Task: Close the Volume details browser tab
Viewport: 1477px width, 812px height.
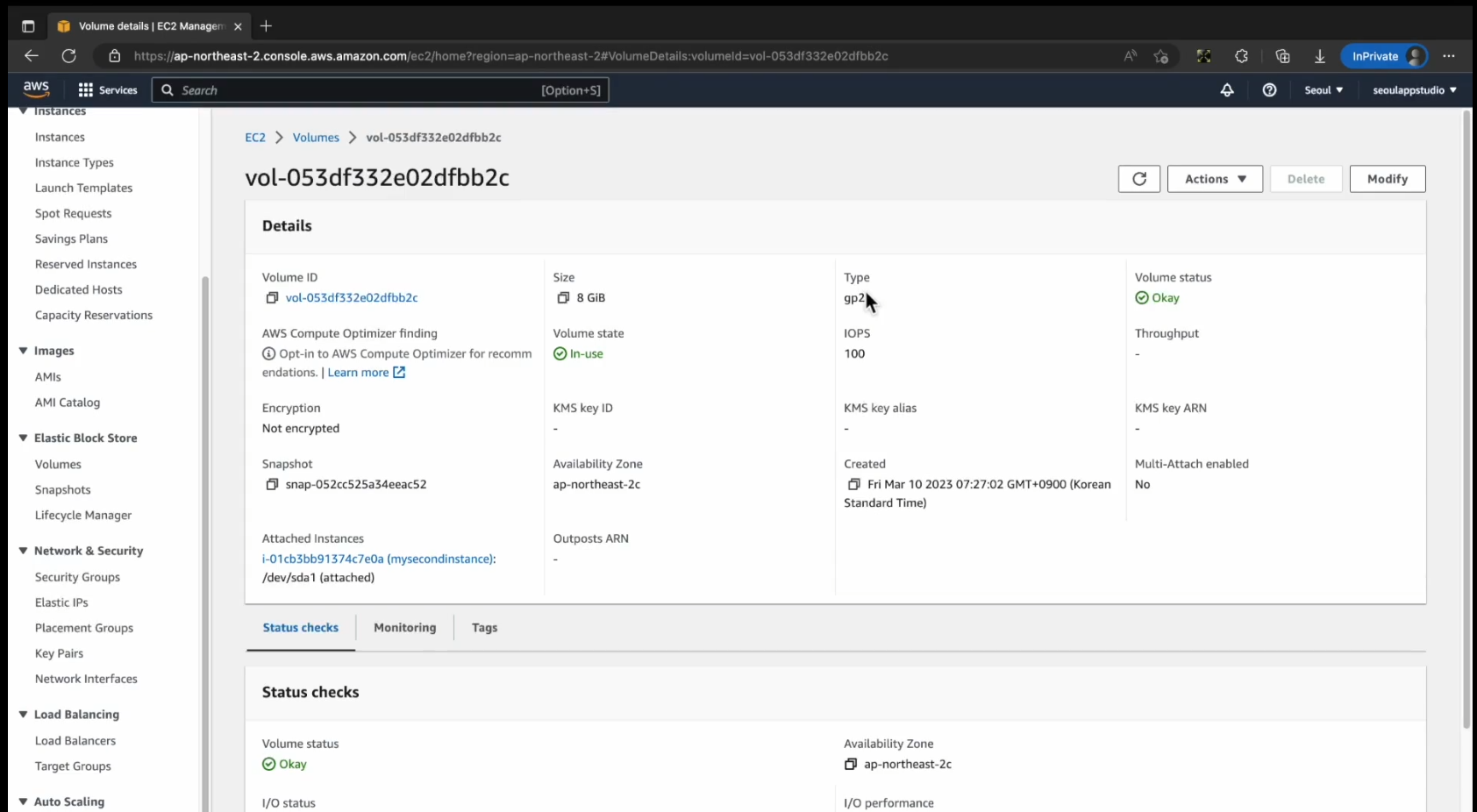Action: tap(238, 26)
